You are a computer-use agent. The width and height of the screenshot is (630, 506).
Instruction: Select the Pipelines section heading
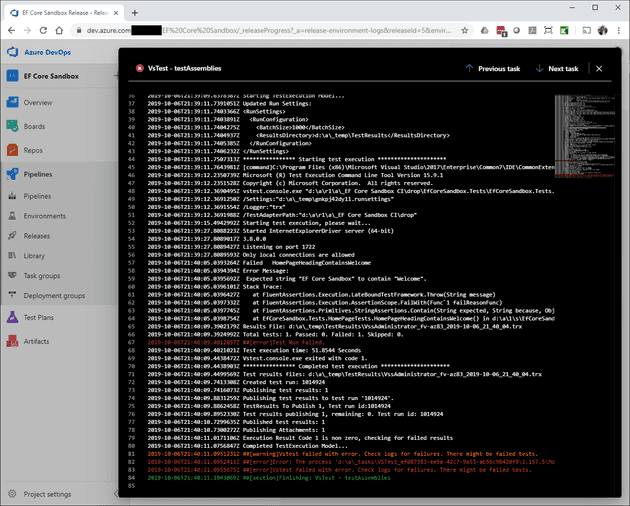38,174
